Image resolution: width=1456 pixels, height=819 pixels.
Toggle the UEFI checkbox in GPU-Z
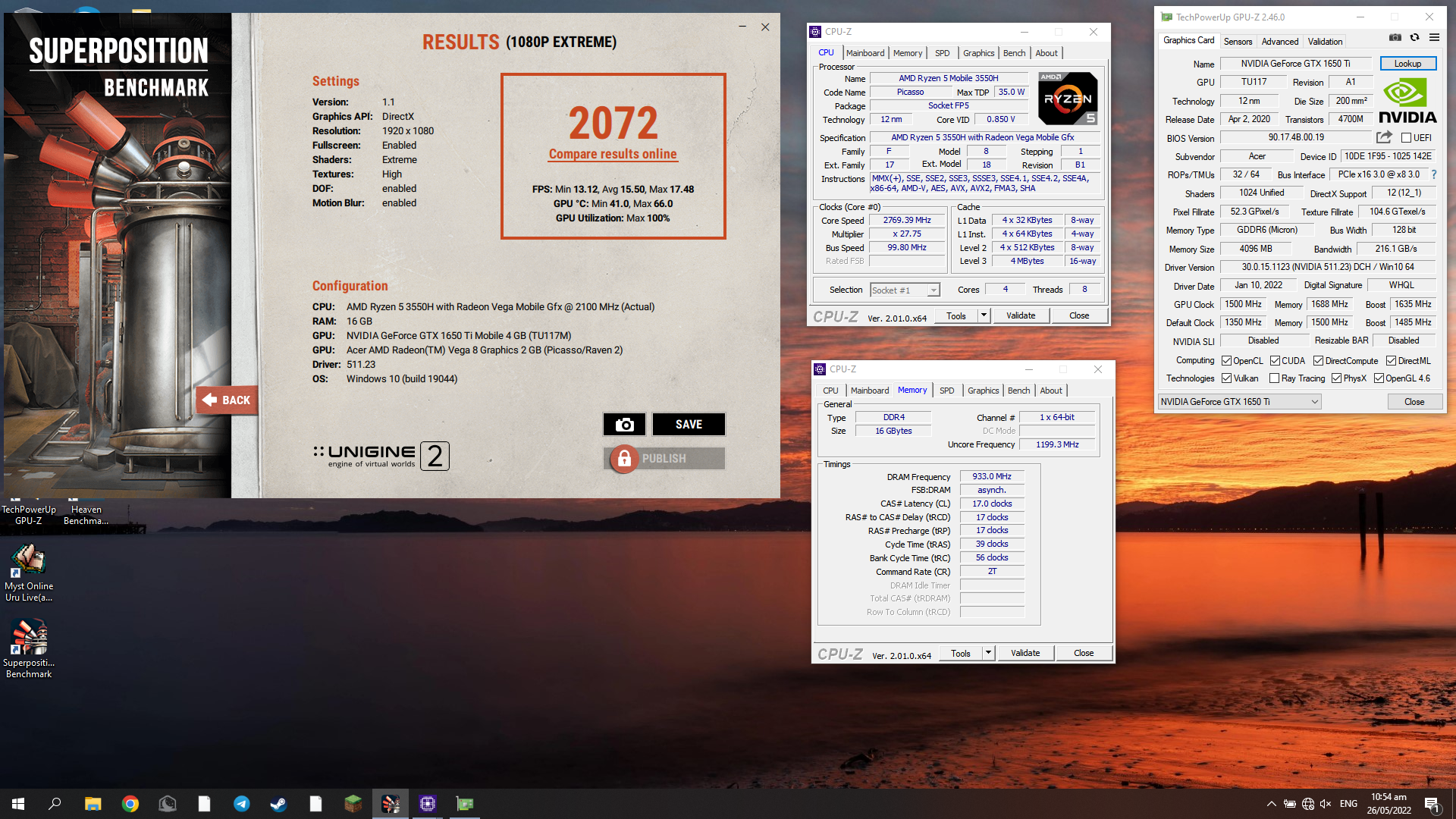(1406, 138)
